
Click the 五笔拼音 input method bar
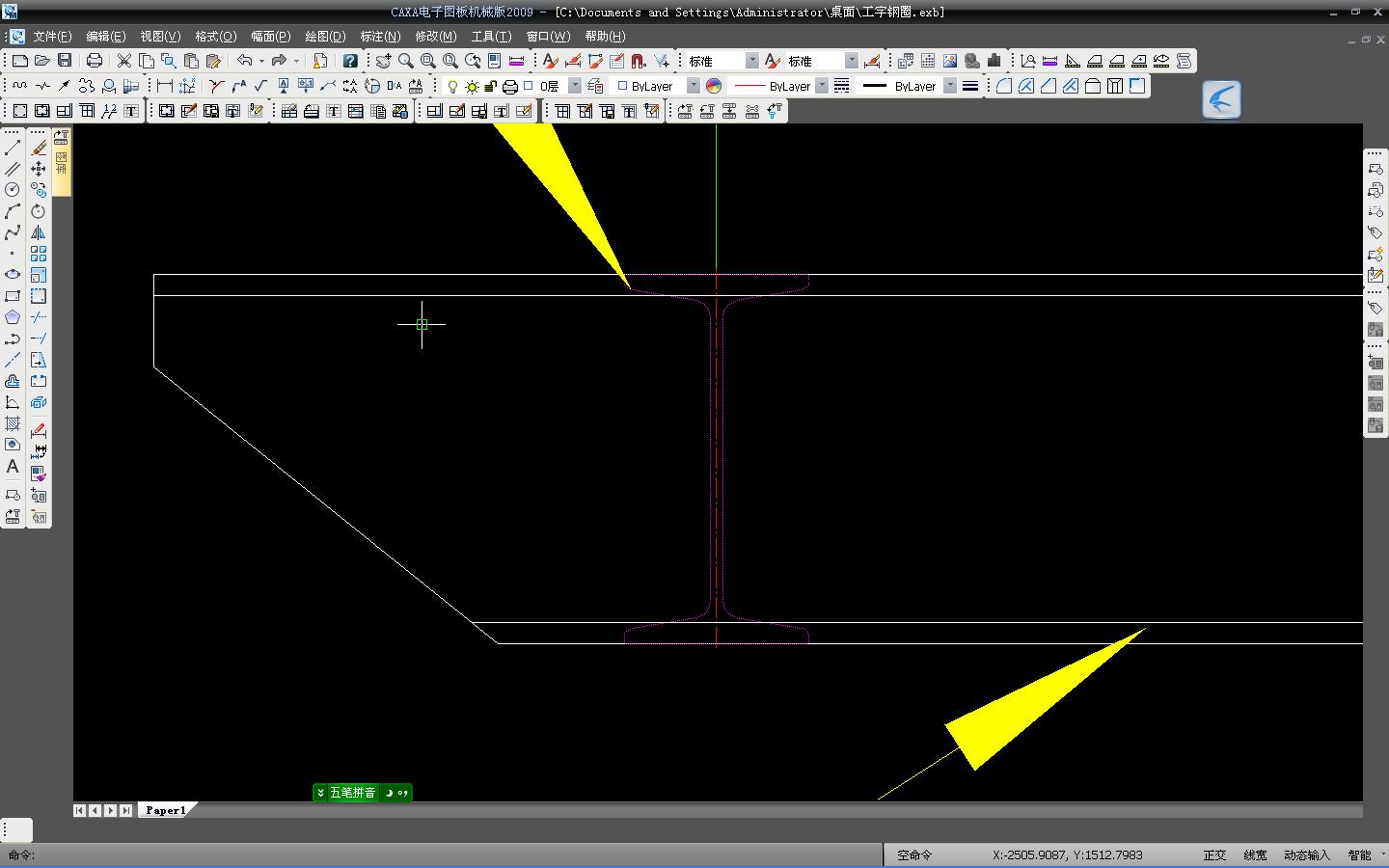click(x=363, y=793)
